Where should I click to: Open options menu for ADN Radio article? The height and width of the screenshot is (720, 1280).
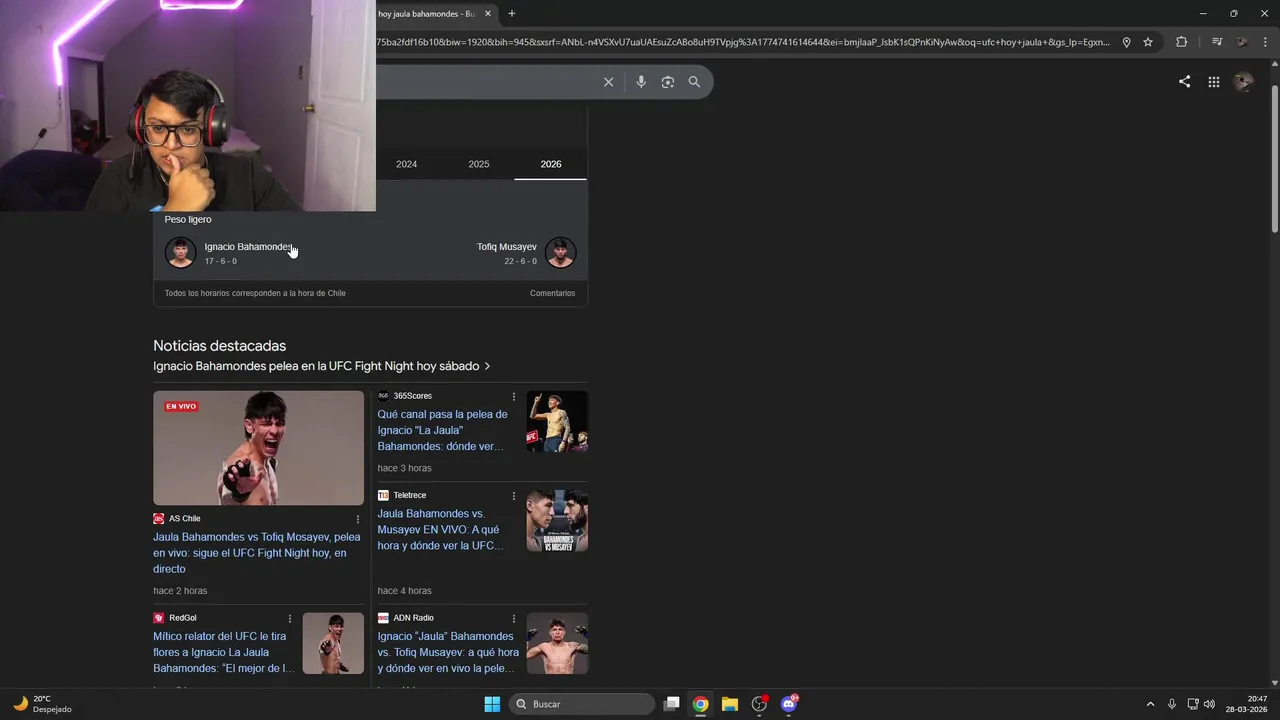514,619
